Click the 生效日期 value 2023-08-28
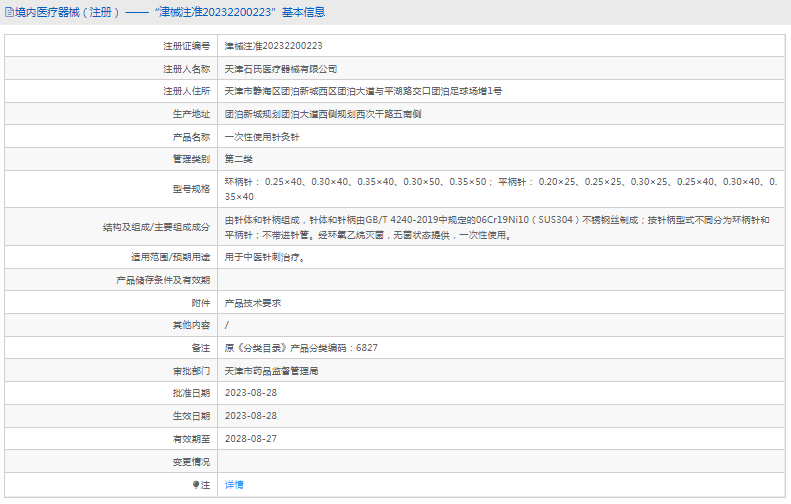This screenshot has width=791, height=504. click(251, 416)
